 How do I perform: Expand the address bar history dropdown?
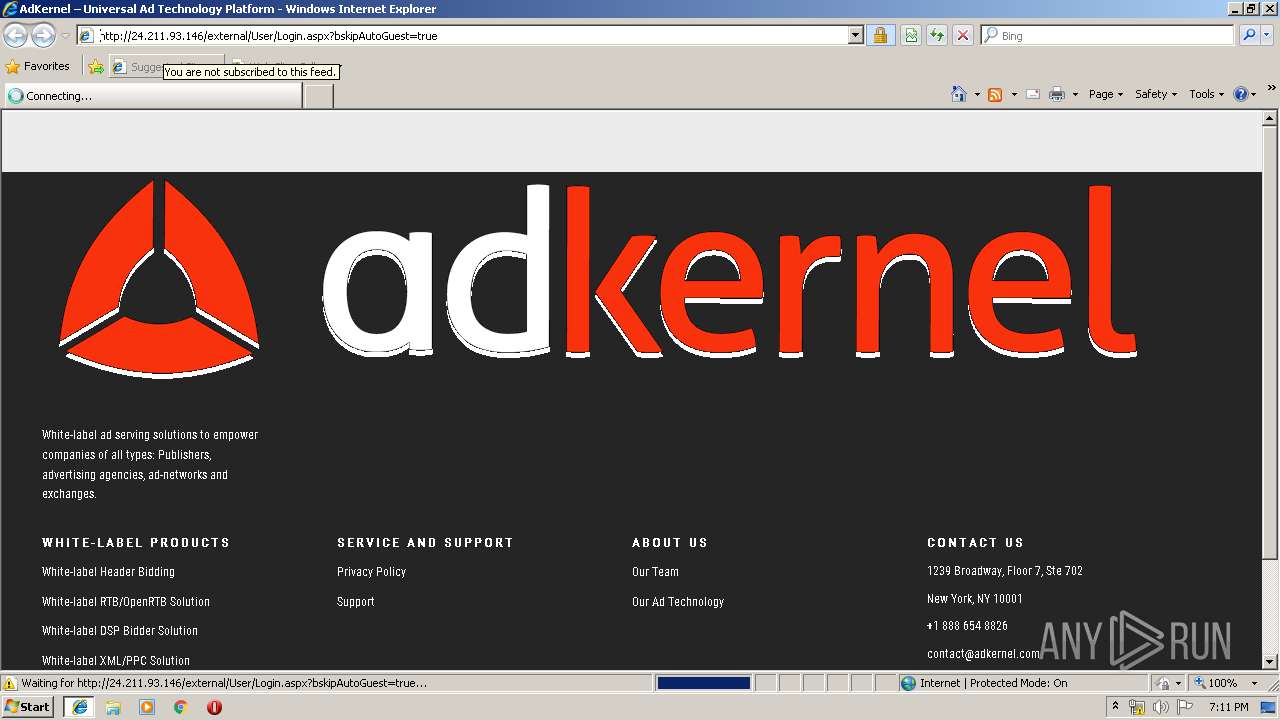tap(855, 36)
